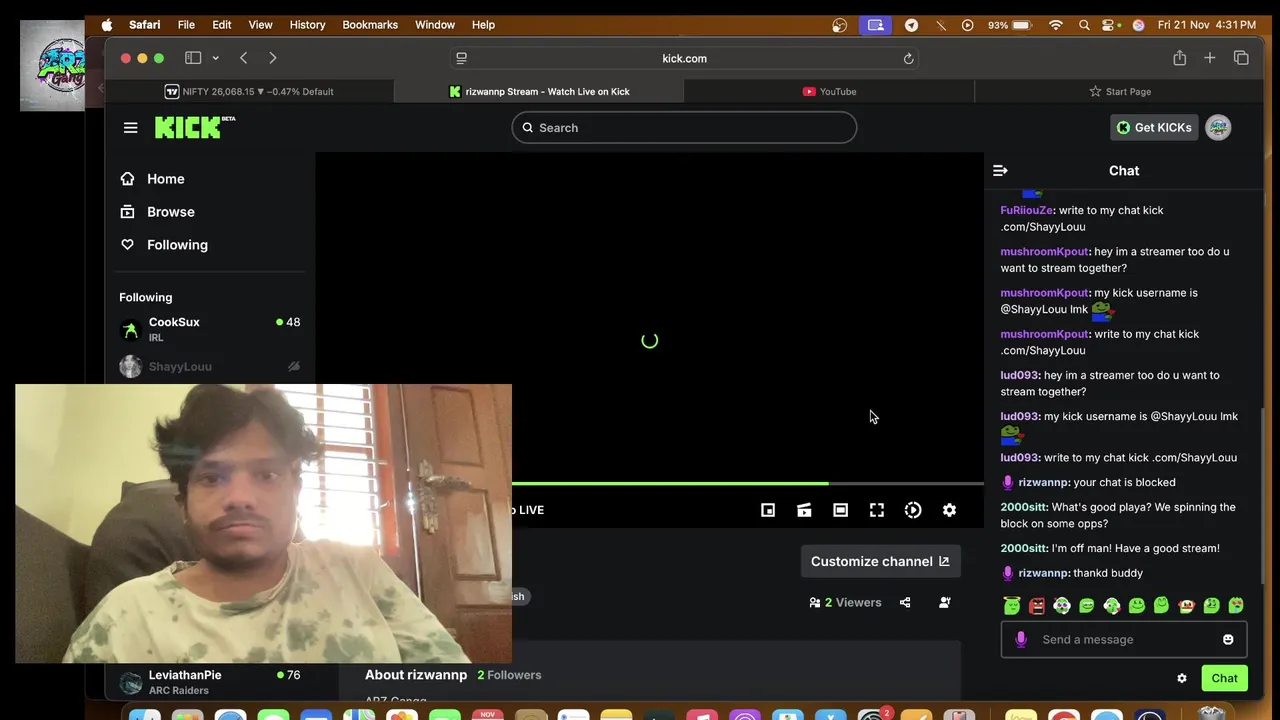Screen dimensions: 1280x720
Task: Open the emoji picker in message box
Action: (1228, 640)
